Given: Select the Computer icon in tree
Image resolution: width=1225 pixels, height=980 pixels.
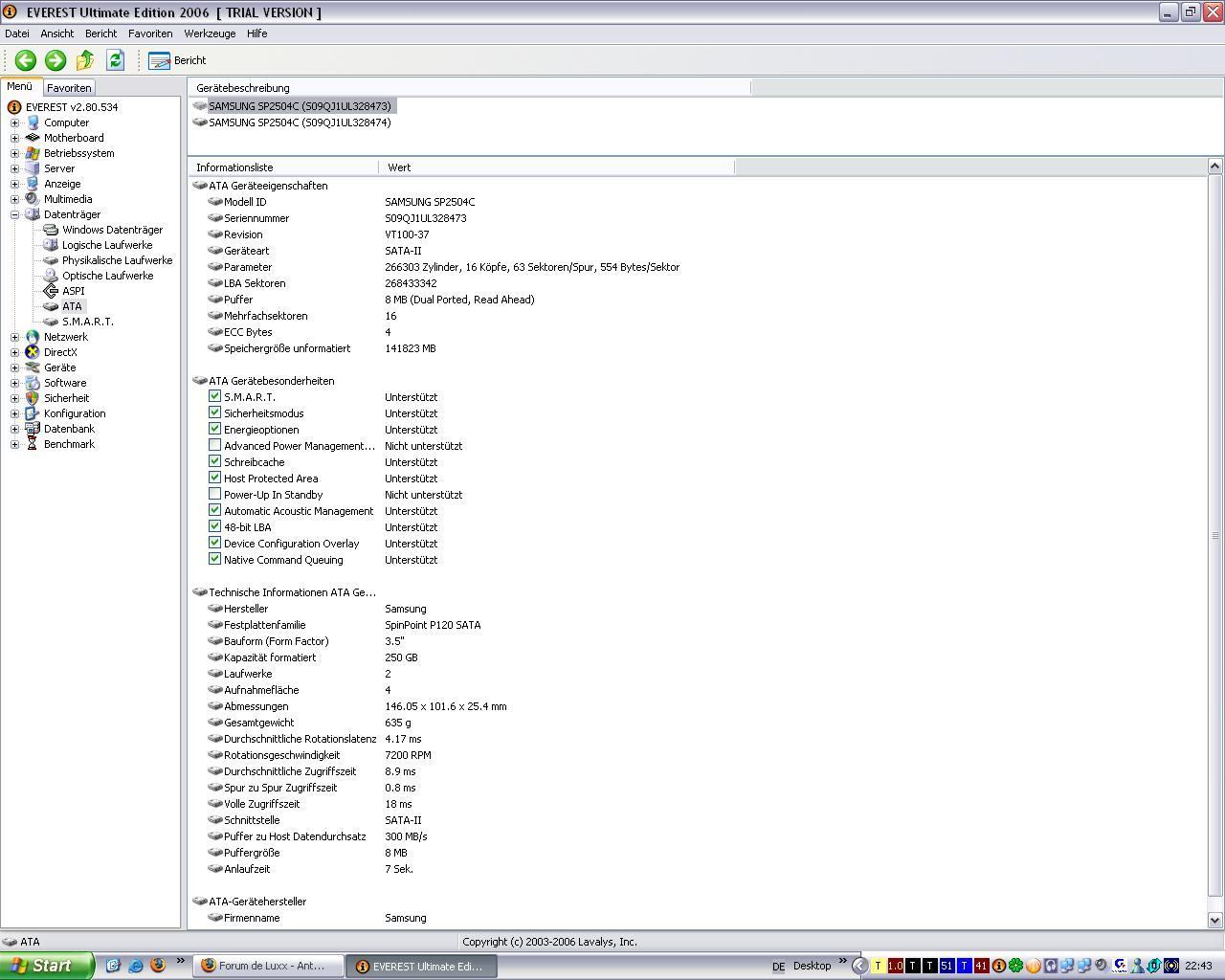Looking at the screenshot, I should click(33, 122).
